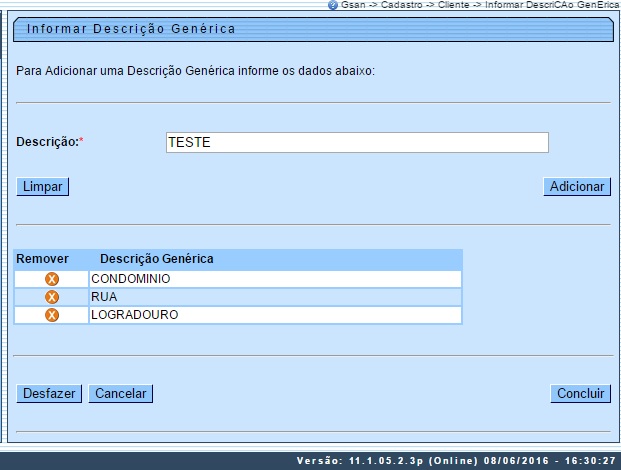The height and width of the screenshot is (470, 621).
Task: Click the Adicionar button
Action: 577,186
